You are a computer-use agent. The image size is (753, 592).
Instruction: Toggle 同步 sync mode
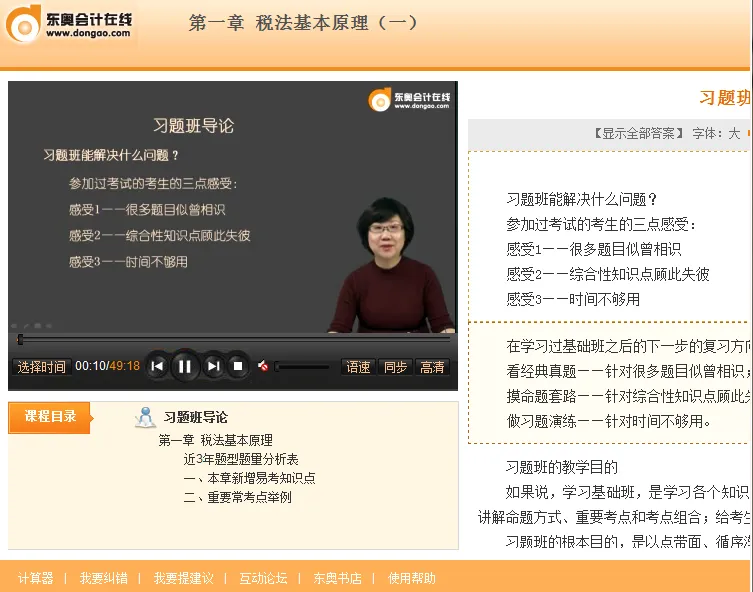point(395,367)
